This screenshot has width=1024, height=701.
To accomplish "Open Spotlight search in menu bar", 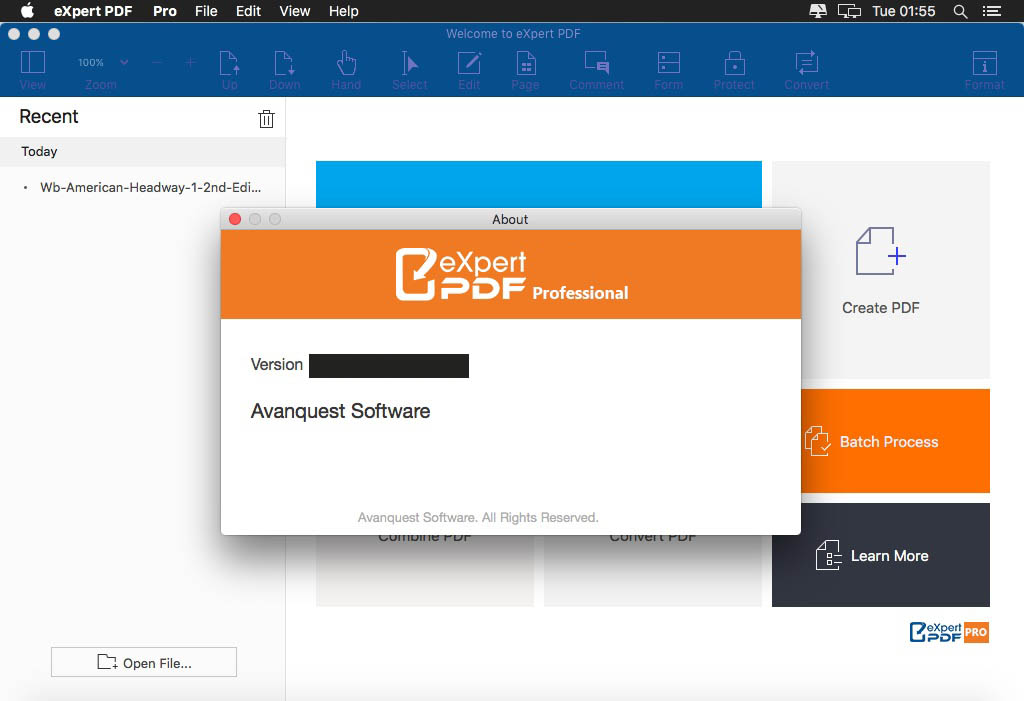I will 960,11.
